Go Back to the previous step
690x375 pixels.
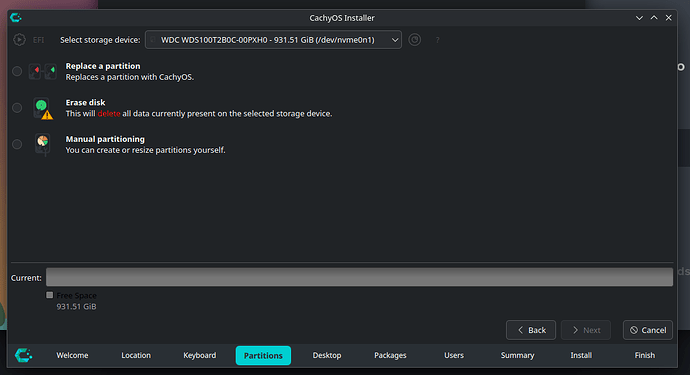531,330
